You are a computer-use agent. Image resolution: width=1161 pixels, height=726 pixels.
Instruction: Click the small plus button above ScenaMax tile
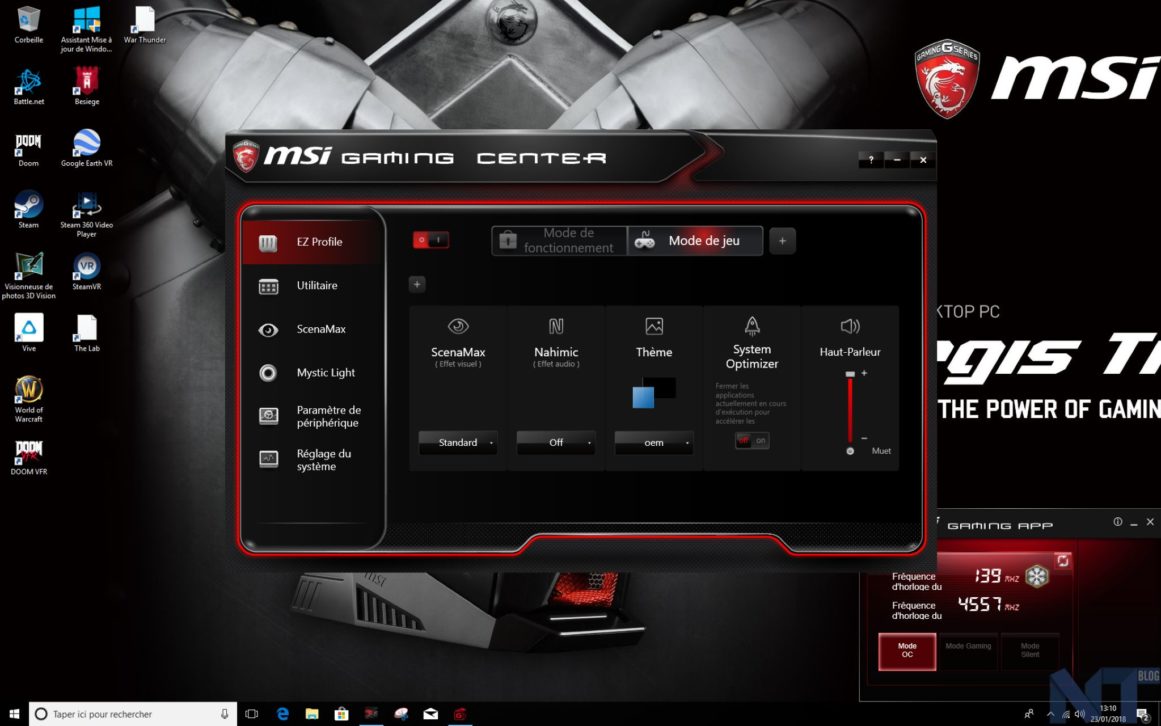point(417,284)
